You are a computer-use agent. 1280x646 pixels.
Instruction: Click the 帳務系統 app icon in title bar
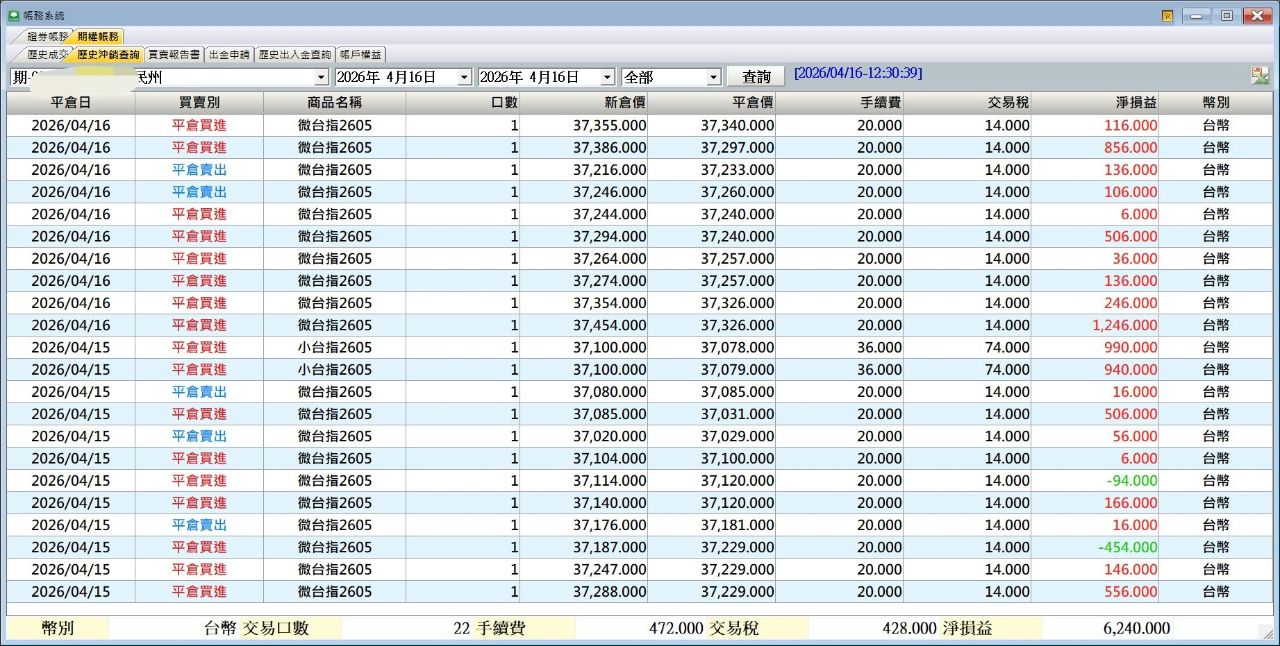coord(14,15)
